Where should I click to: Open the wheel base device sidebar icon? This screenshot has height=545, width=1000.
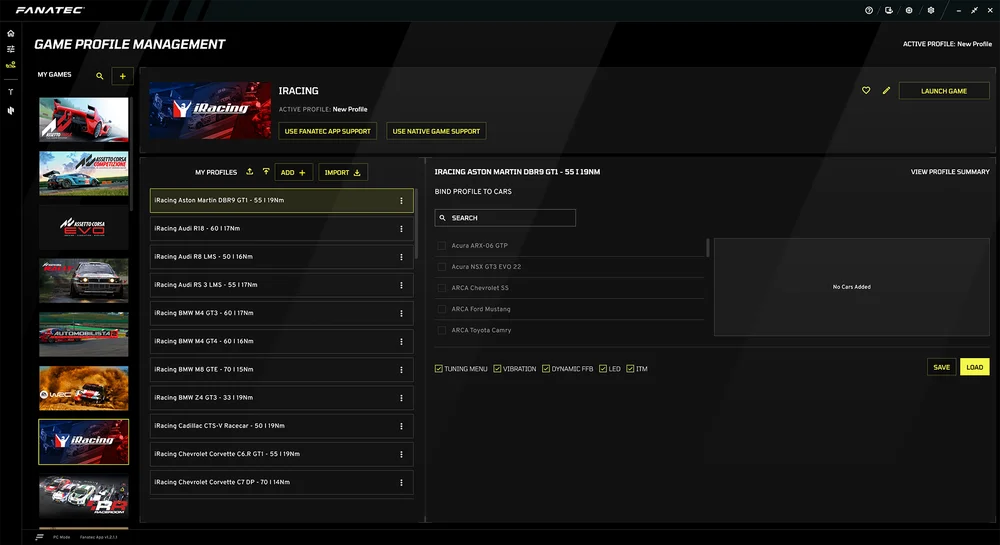[11, 92]
